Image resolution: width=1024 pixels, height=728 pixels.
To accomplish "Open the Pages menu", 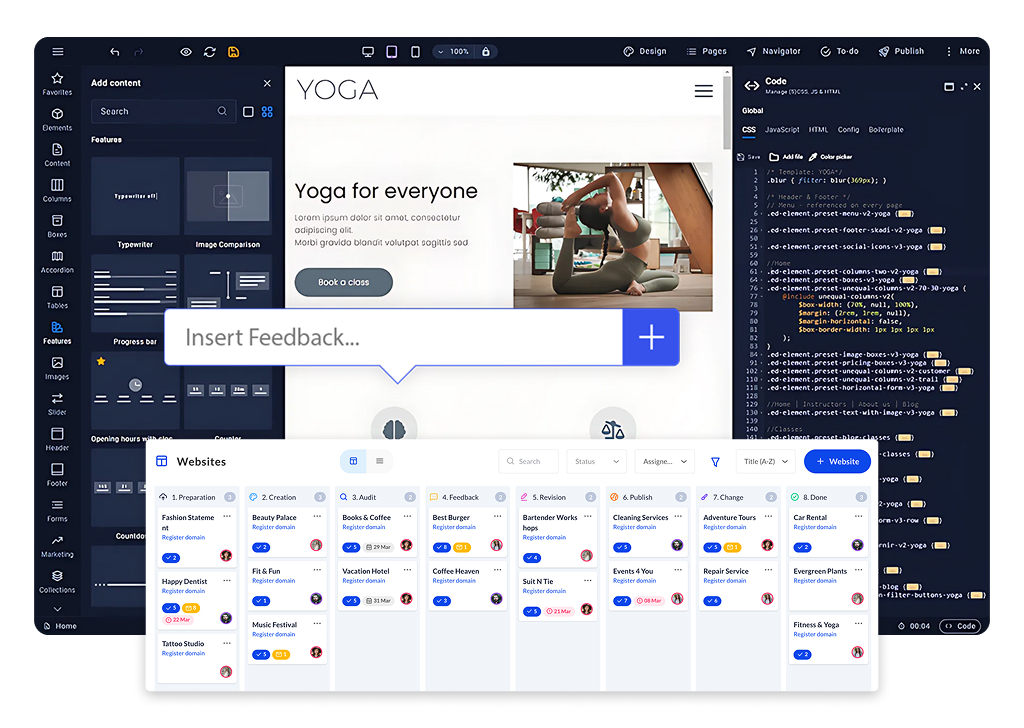I will point(707,51).
